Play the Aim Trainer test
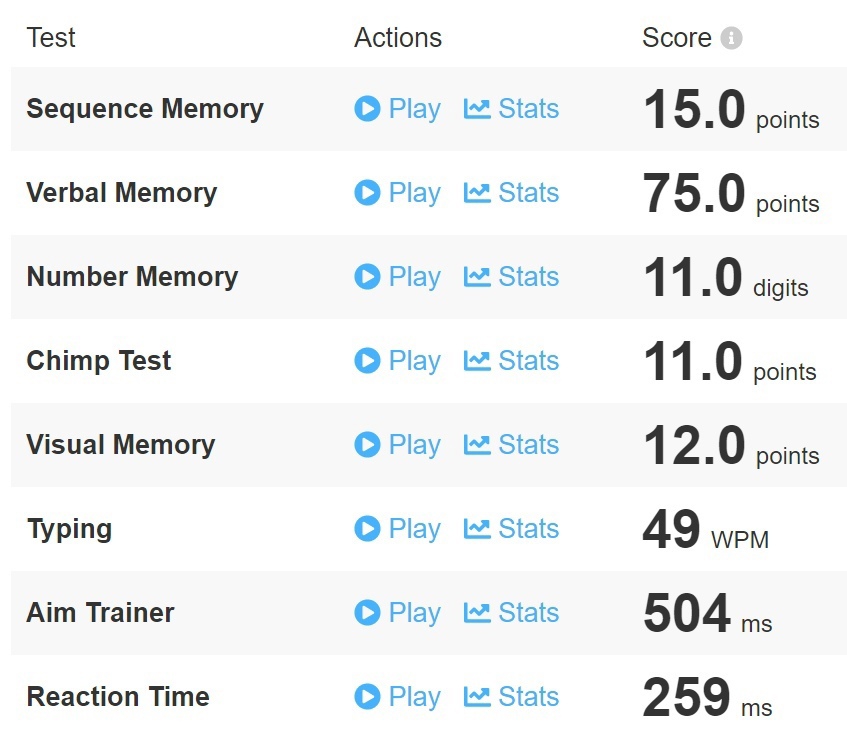Screen dimensions: 847x742 [414, 613]
